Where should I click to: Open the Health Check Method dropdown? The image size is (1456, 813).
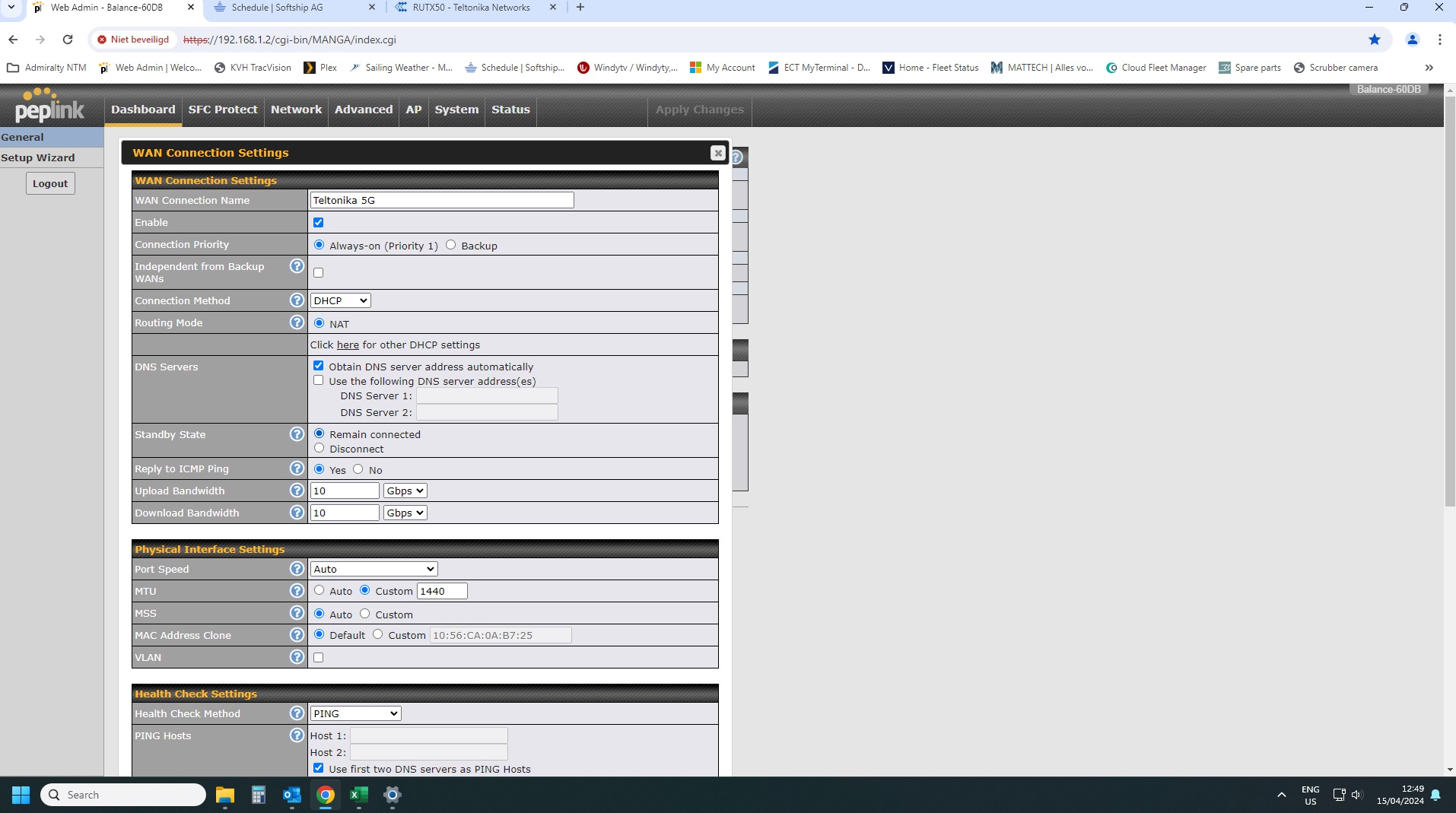coord(355,713)
